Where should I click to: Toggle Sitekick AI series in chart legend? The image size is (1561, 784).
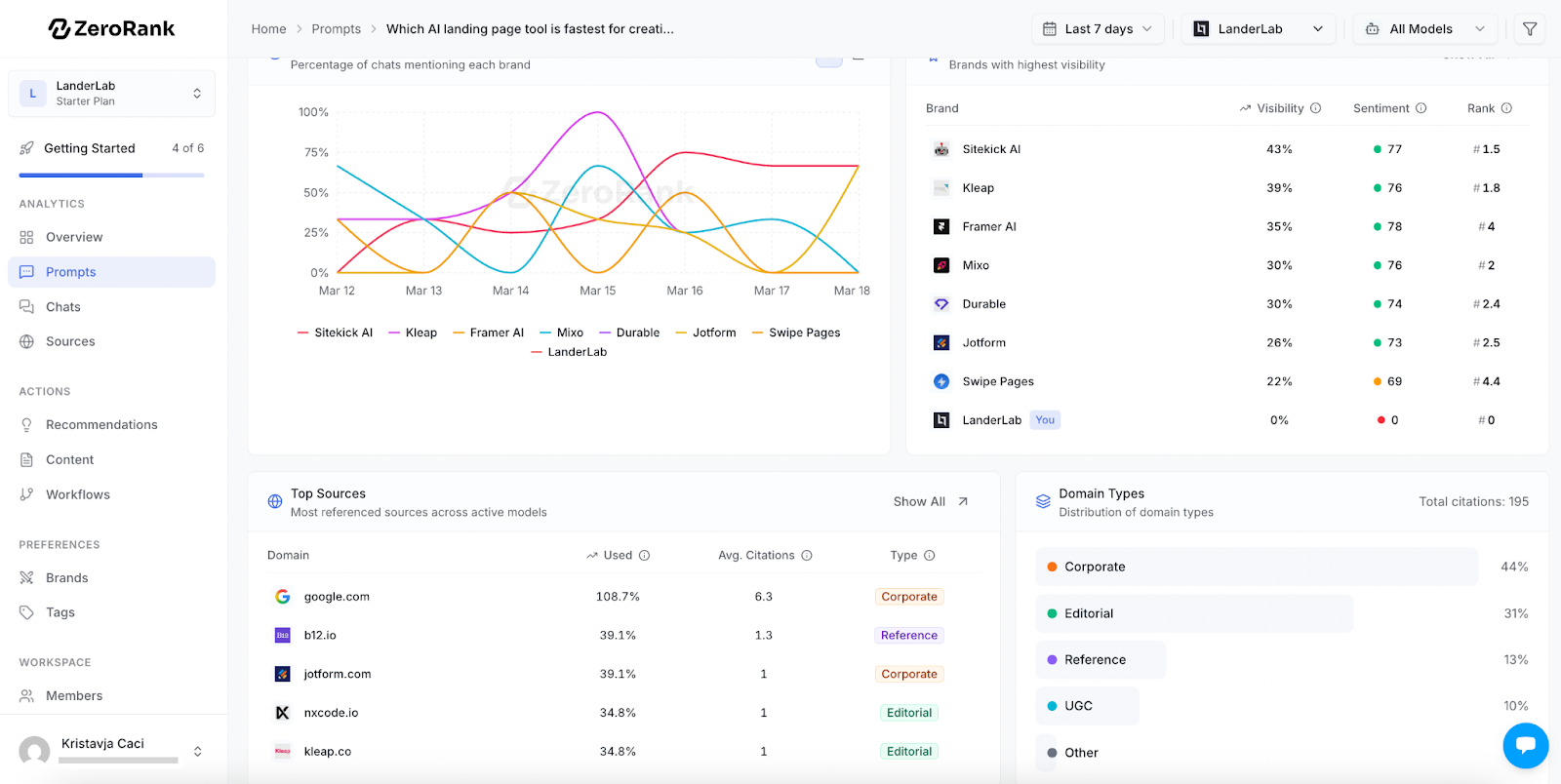point(335,333)
